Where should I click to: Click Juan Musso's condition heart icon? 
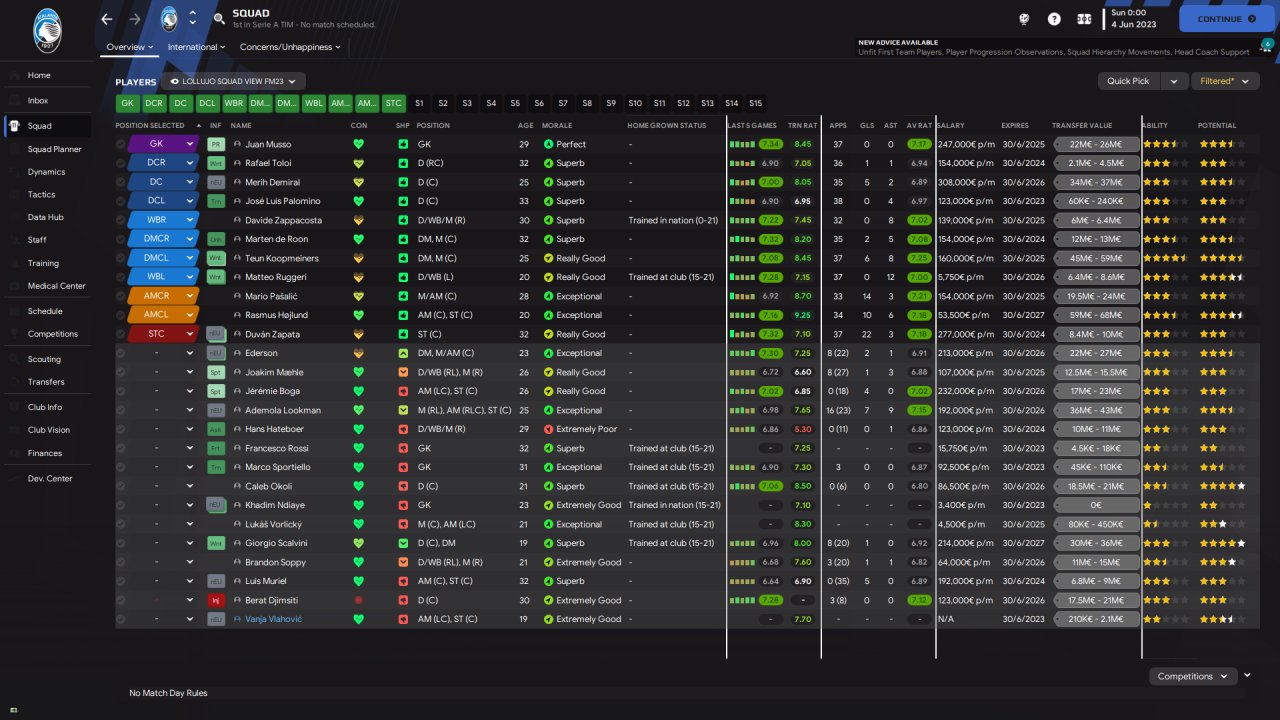tap(358, 144)
